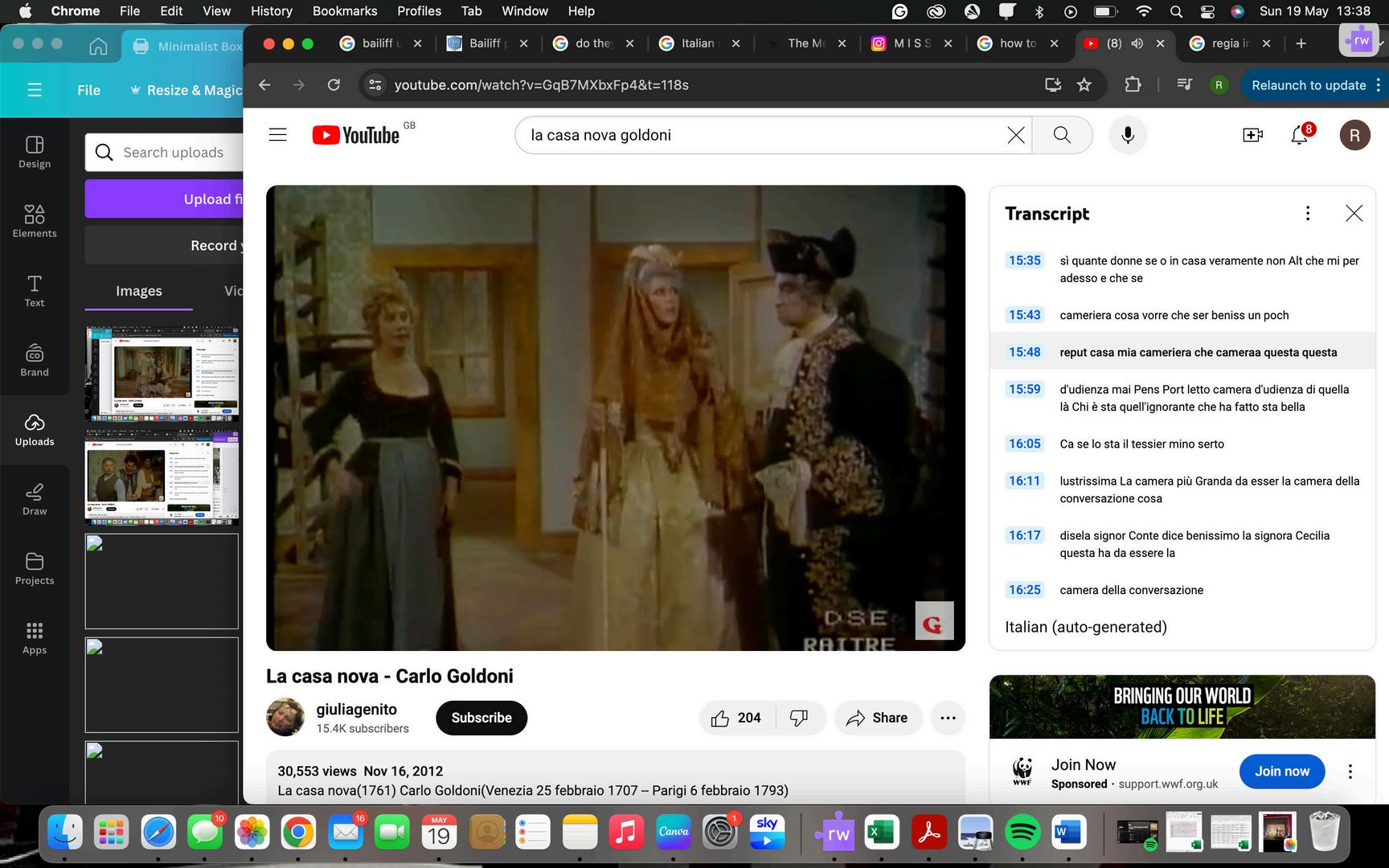Select Images tab in Canva uploads

tap(138, 291)
